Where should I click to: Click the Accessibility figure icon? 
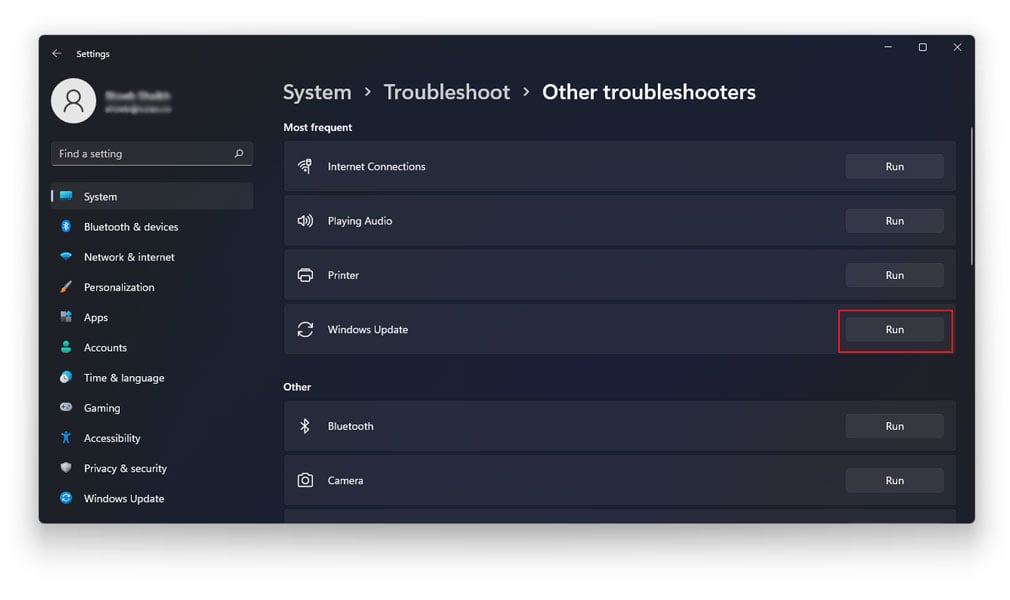(x=66, y=438)
